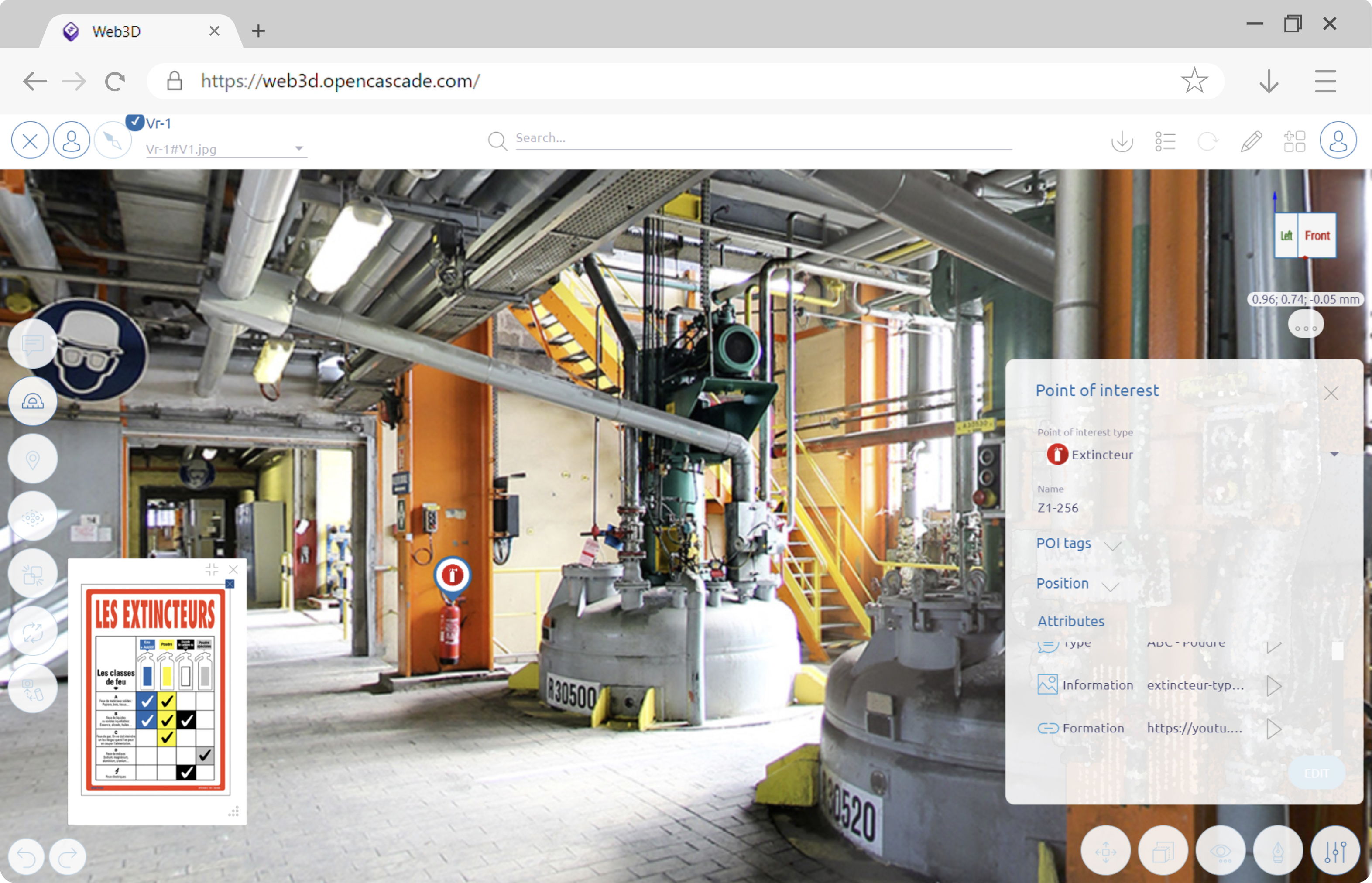Open the list view icon in toolbar
Image resolution: width=1372 pixels, height=883 pixels.
point(1165,141)
